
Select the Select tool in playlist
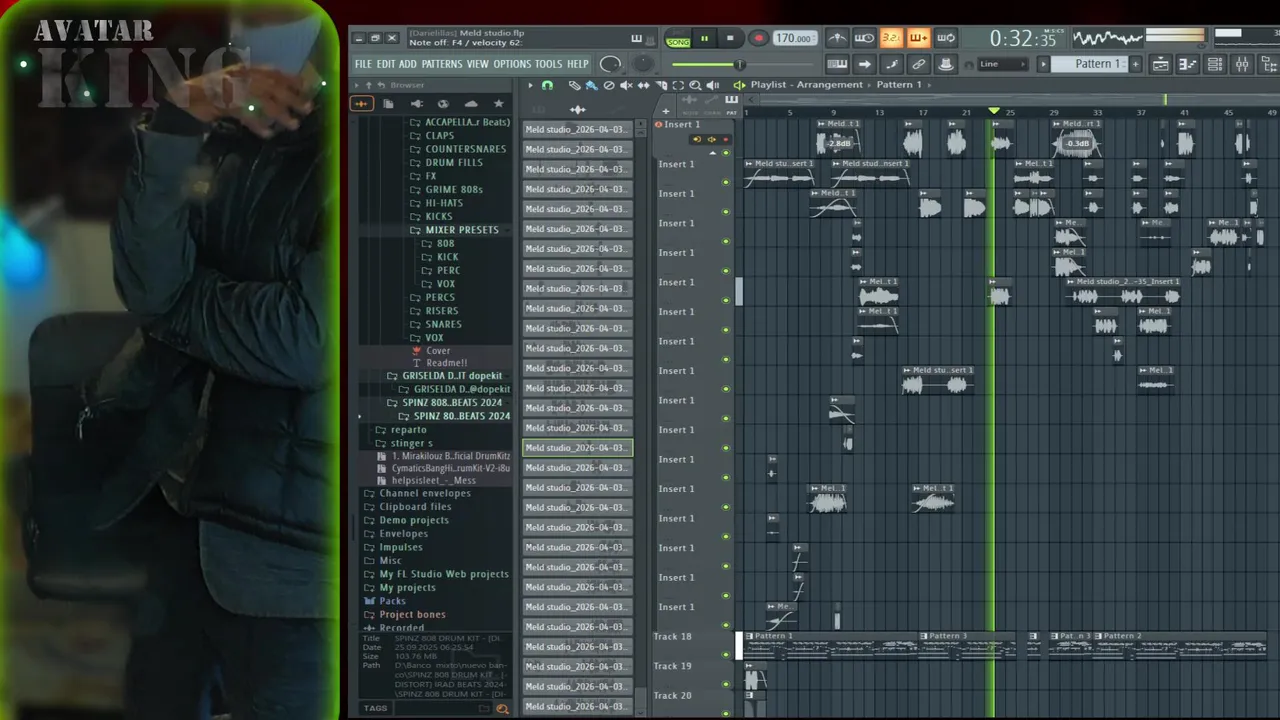678,85
